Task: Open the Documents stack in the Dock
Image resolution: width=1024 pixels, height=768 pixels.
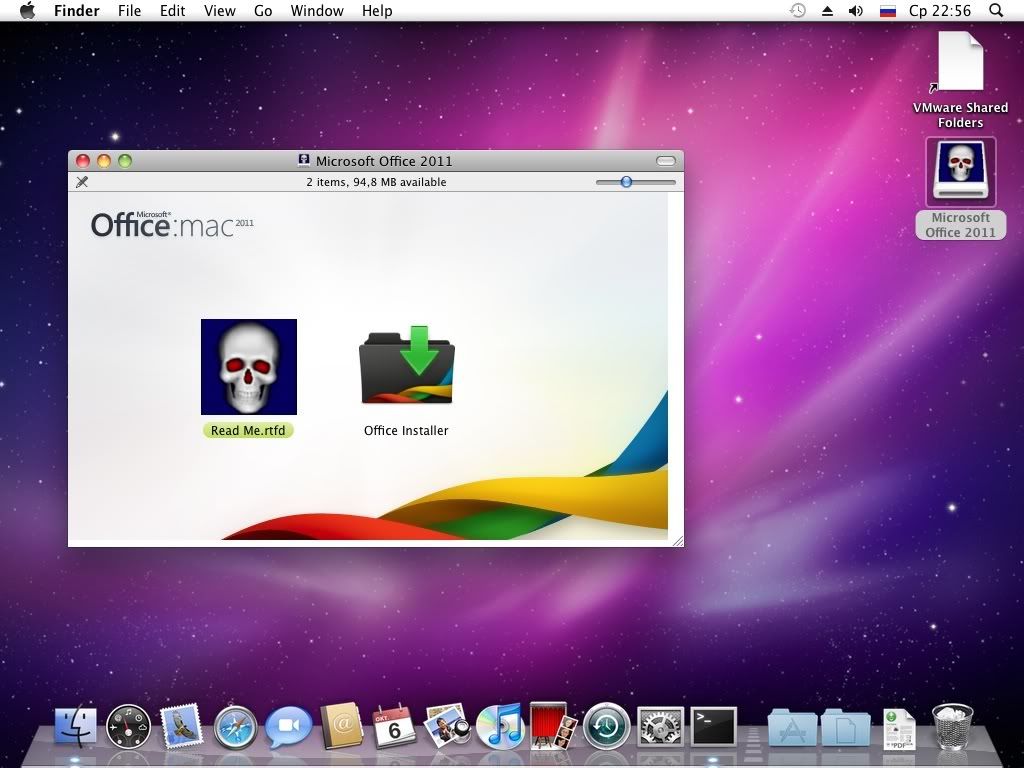Action: pos(846,728)
